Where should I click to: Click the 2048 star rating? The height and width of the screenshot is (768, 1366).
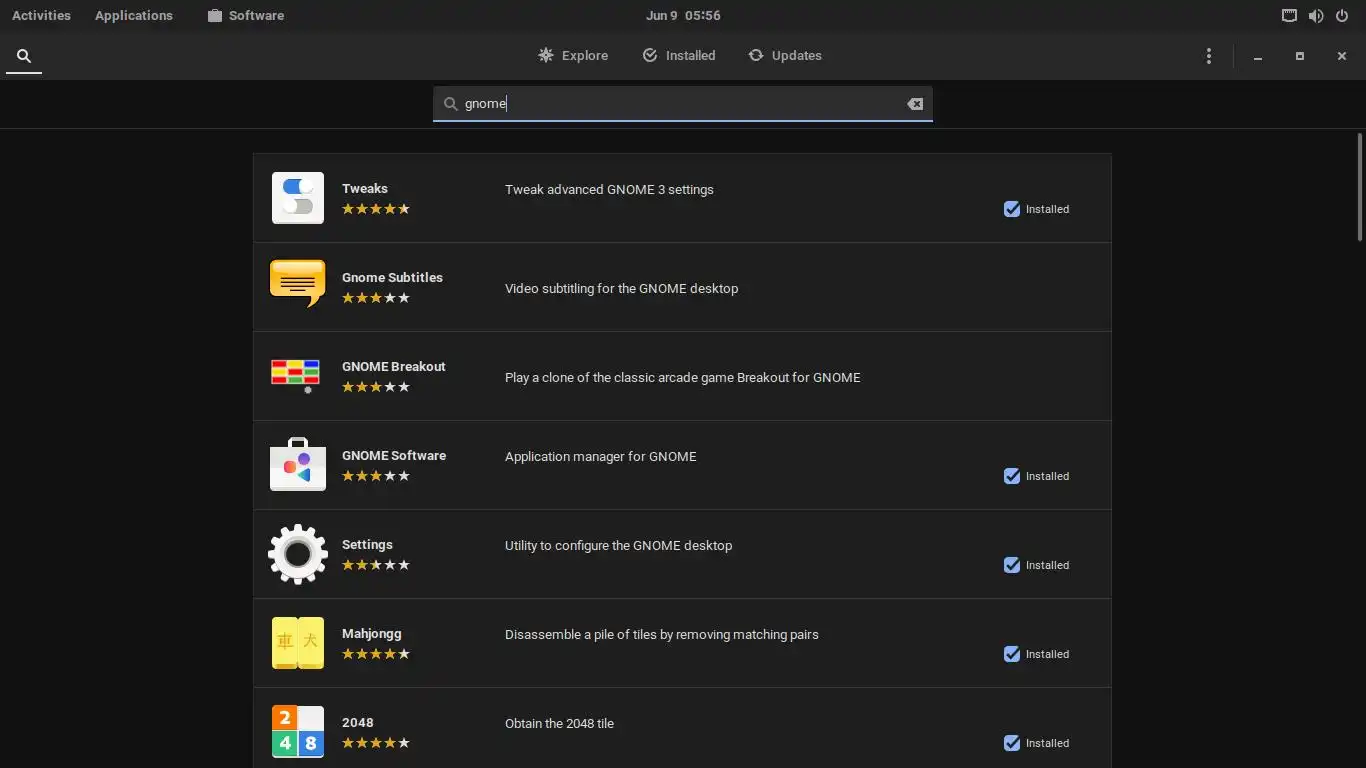point(376,743)
